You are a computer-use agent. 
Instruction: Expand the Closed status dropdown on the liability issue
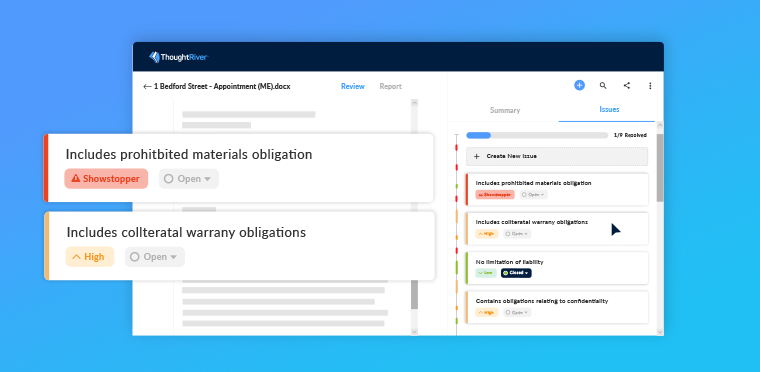(516, 273)
